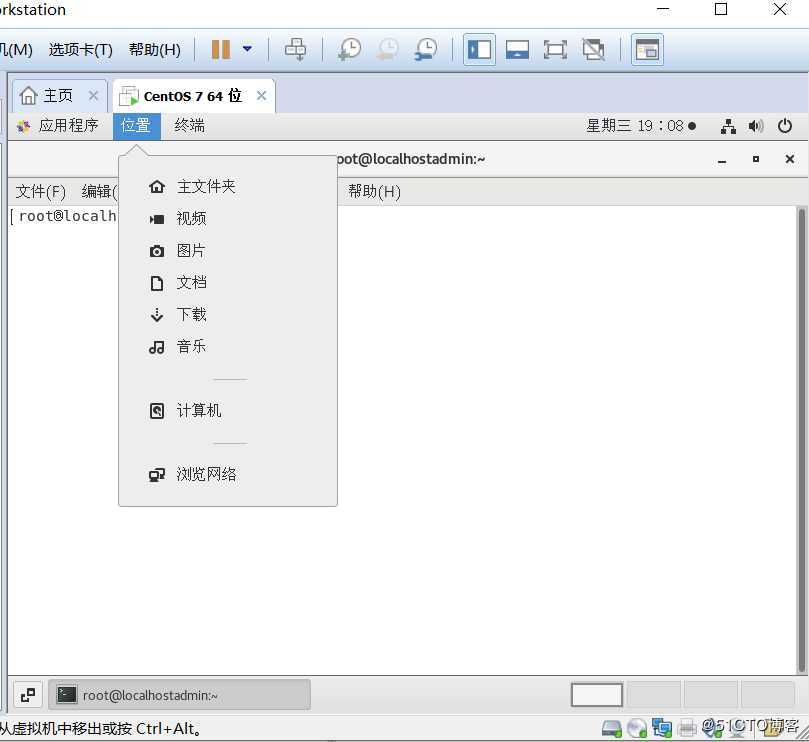Open the 终端 panel menu
Viewport: 809px width, 742px height.
coord(189,125)
